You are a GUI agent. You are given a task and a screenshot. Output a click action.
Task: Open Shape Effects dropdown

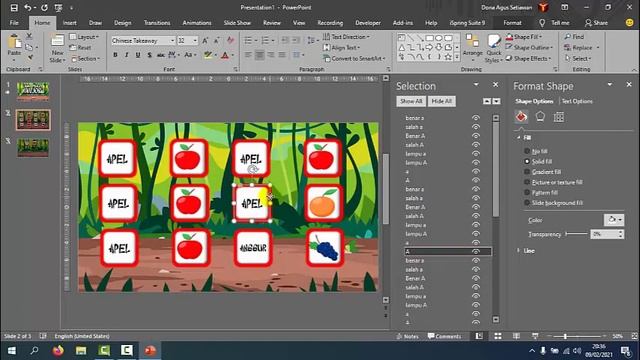[528, 58]
